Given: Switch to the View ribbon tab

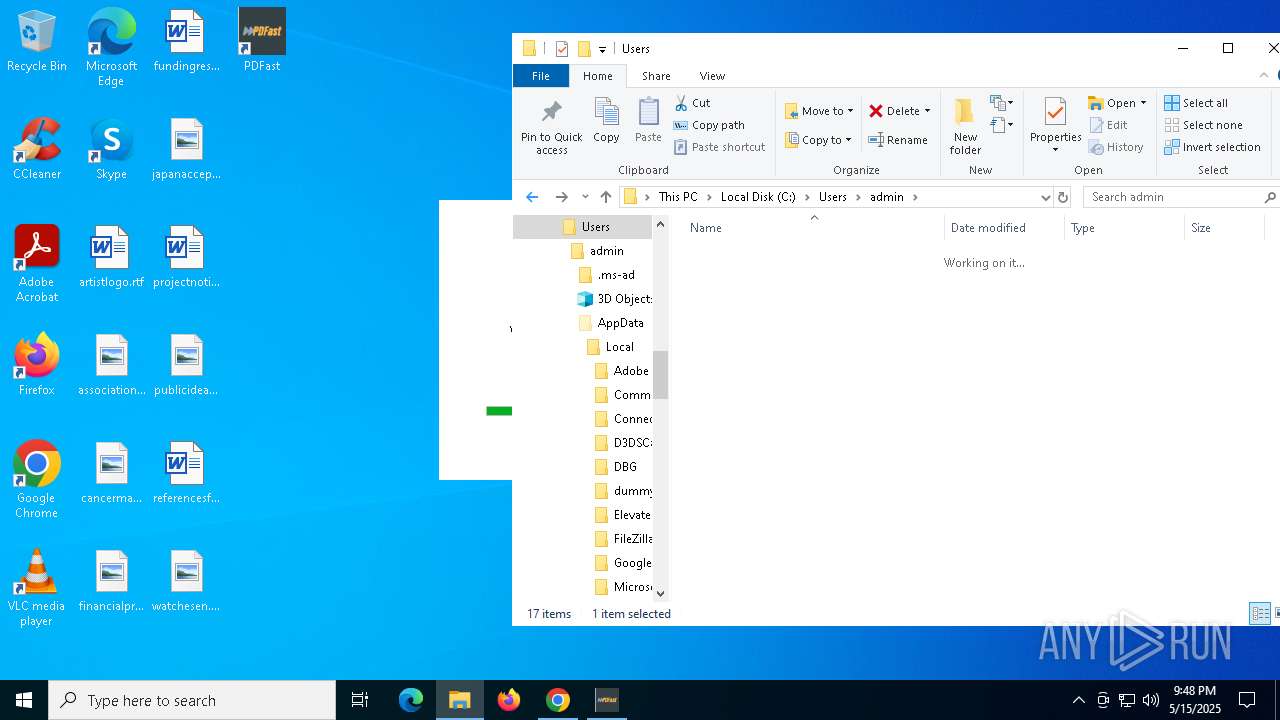Looking at the screenshot, I should 712,76.
